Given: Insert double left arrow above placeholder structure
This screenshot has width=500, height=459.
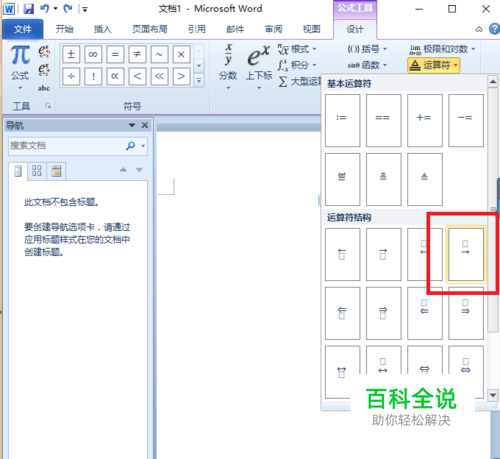Looking at the screenshot, I should 342,313.
